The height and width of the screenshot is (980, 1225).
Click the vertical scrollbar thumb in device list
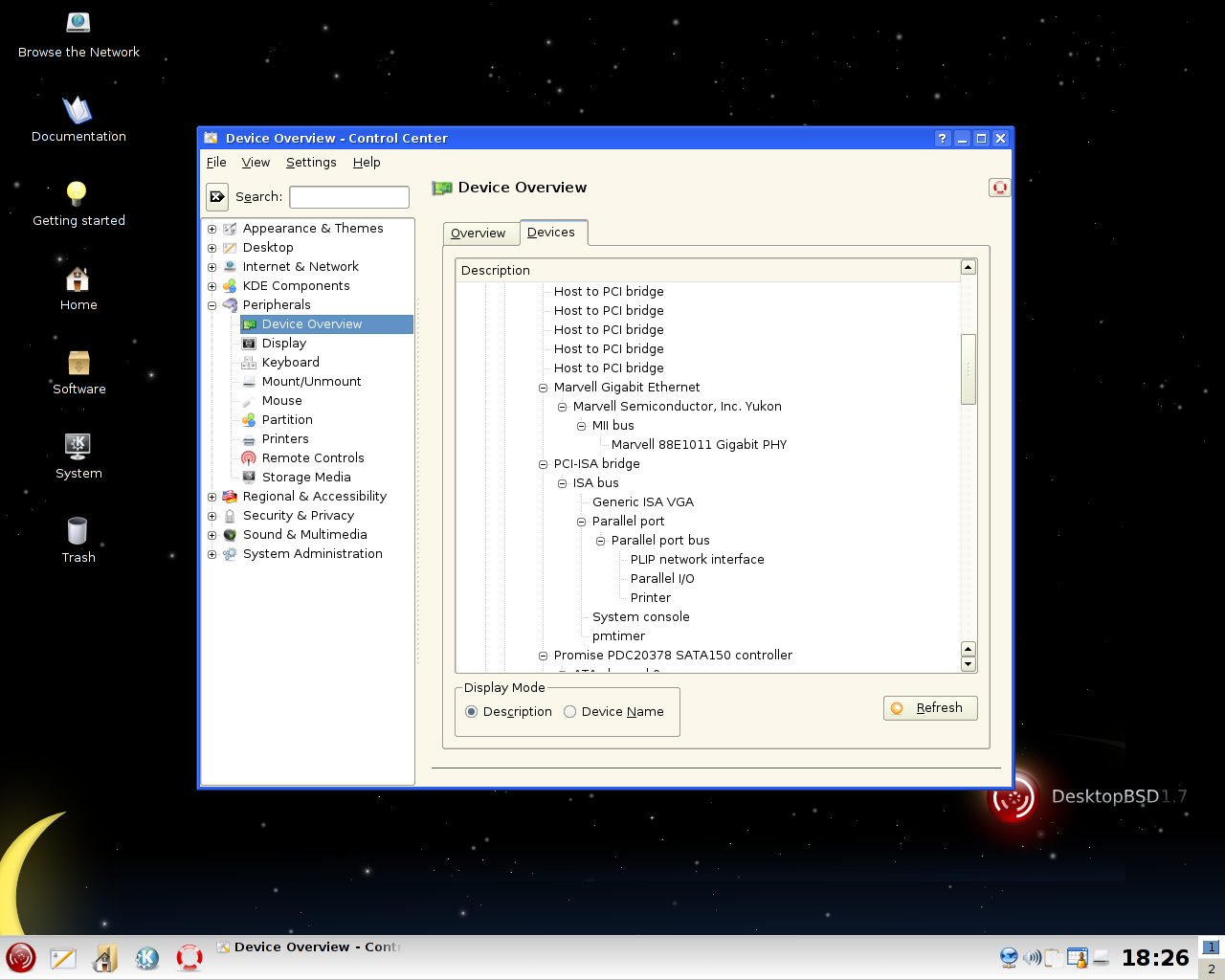(x=969, y=369)
